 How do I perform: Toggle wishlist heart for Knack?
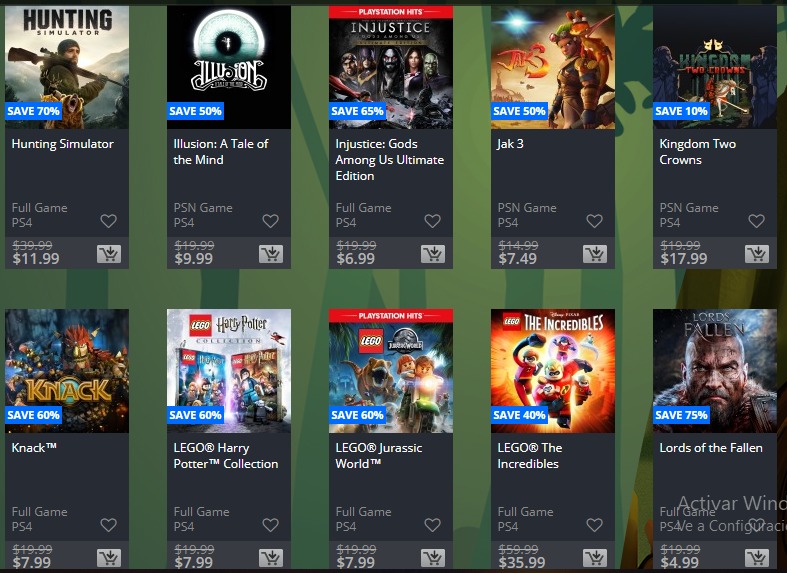(x=108, y=525)
